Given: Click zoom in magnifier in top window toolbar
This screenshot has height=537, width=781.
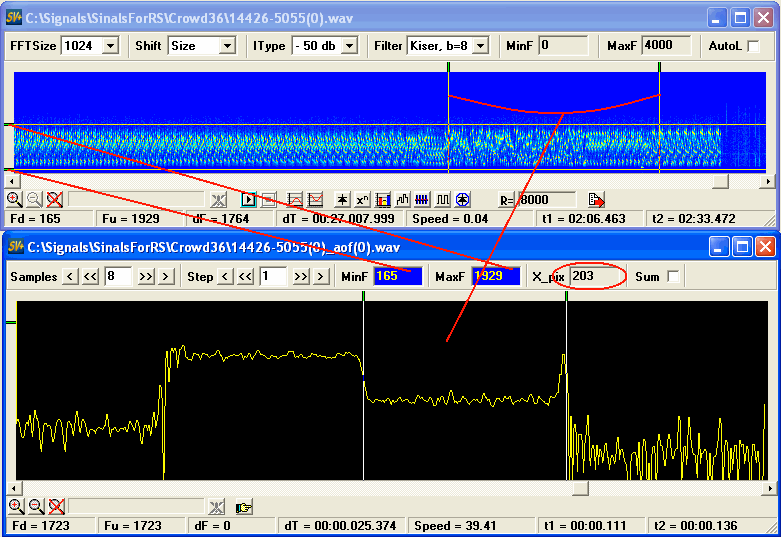Looking at the screenshot, I should (14, 199).
